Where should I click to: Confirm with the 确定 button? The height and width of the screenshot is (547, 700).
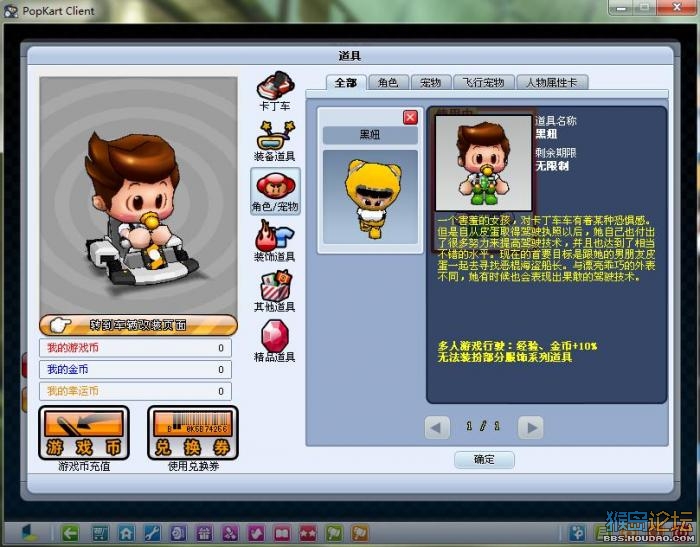click(x=484, y=459)
